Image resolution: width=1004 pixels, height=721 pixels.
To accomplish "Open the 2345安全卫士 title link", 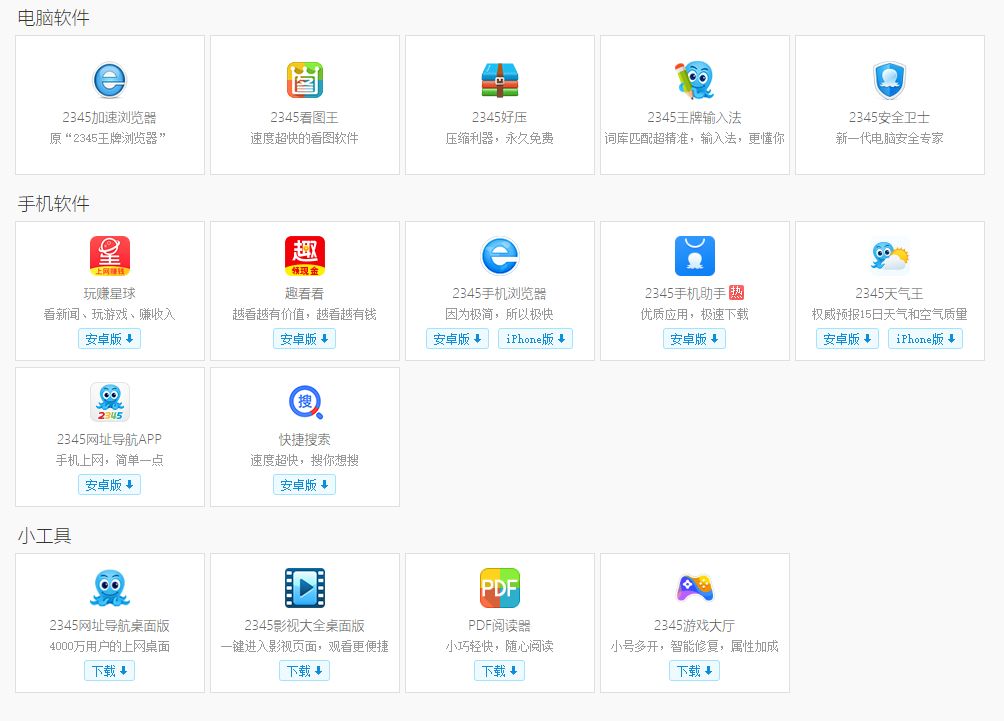I will (889, 117).
